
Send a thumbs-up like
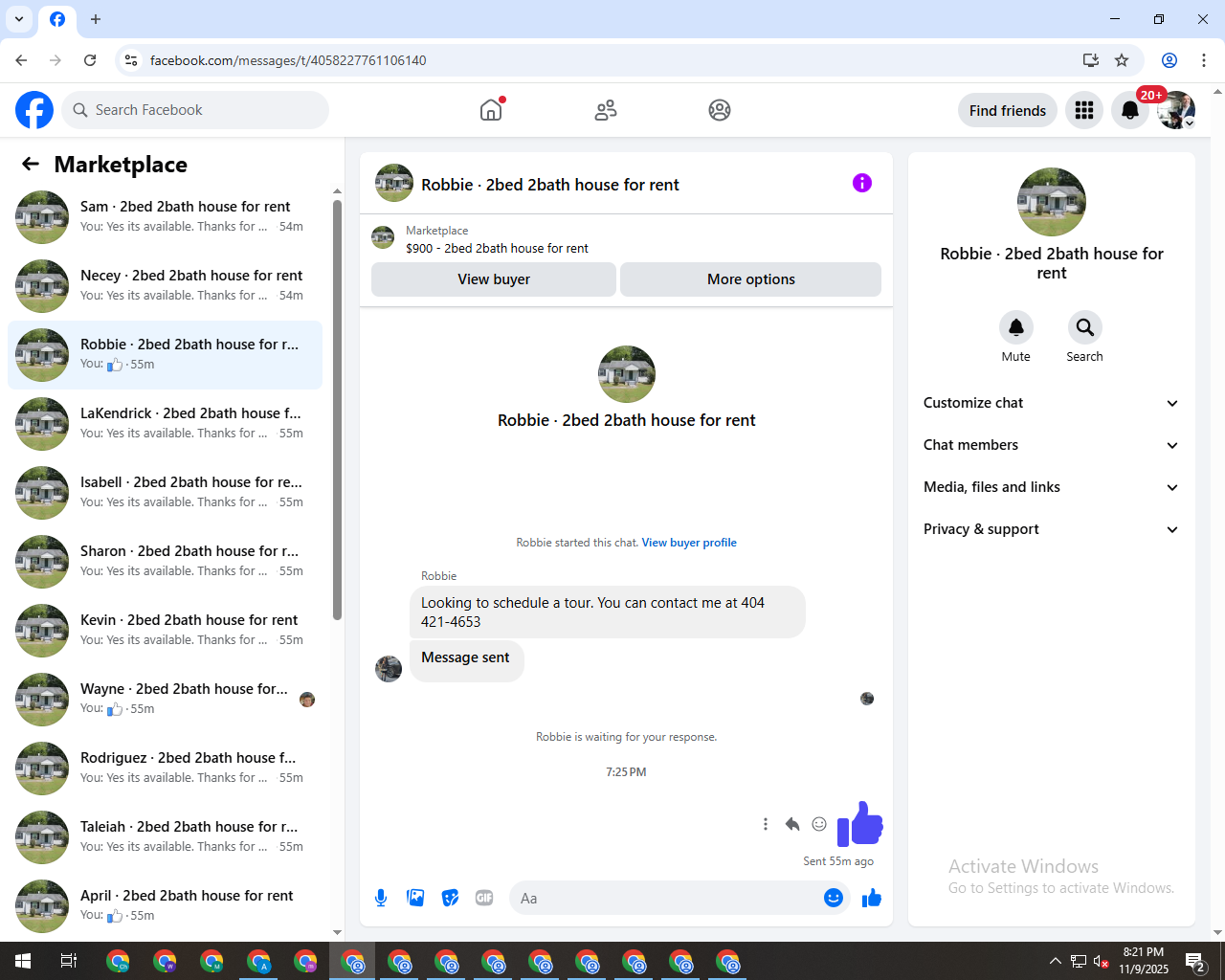point(872,898)
